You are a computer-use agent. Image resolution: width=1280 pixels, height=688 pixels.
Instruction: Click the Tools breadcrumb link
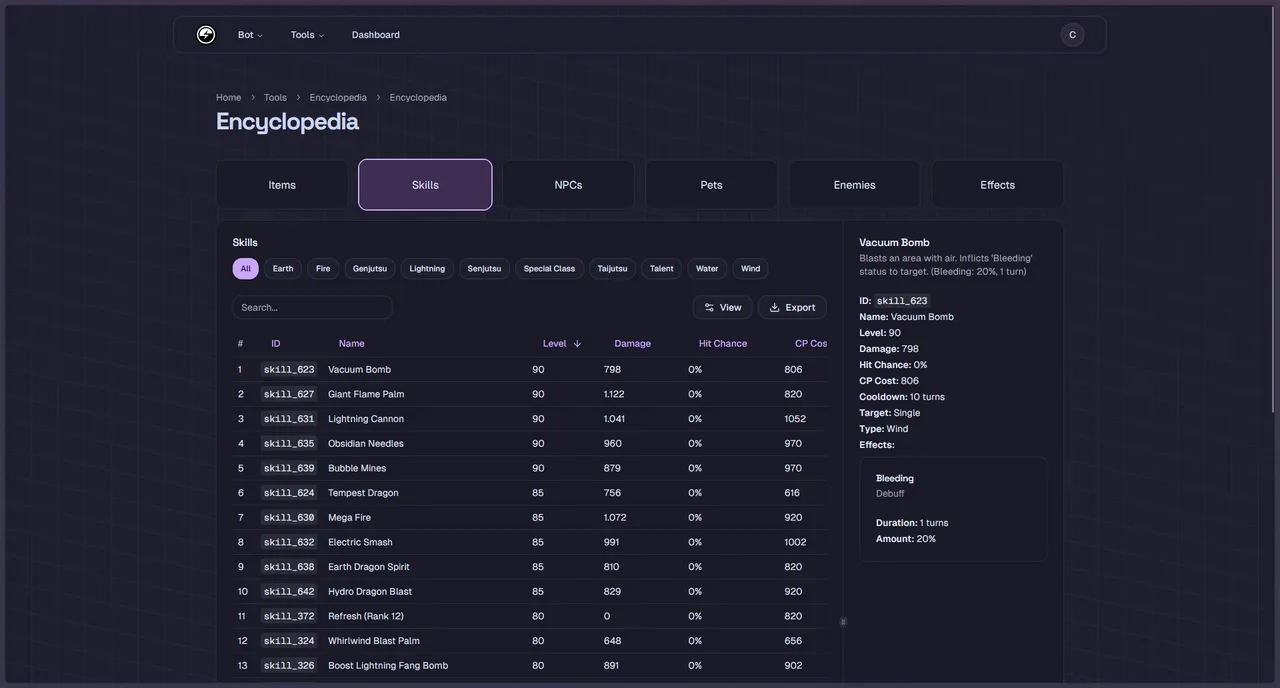point(275,97)
